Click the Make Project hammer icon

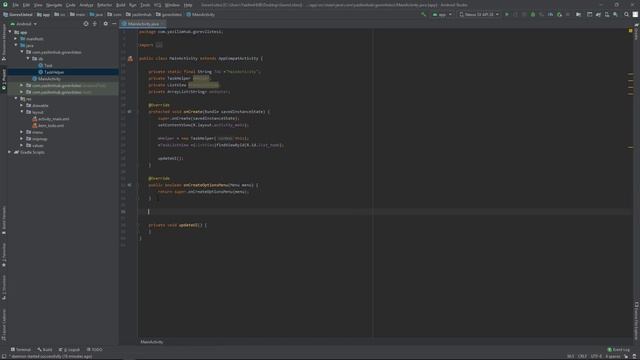pyautogui.click(x=423, y=15)
